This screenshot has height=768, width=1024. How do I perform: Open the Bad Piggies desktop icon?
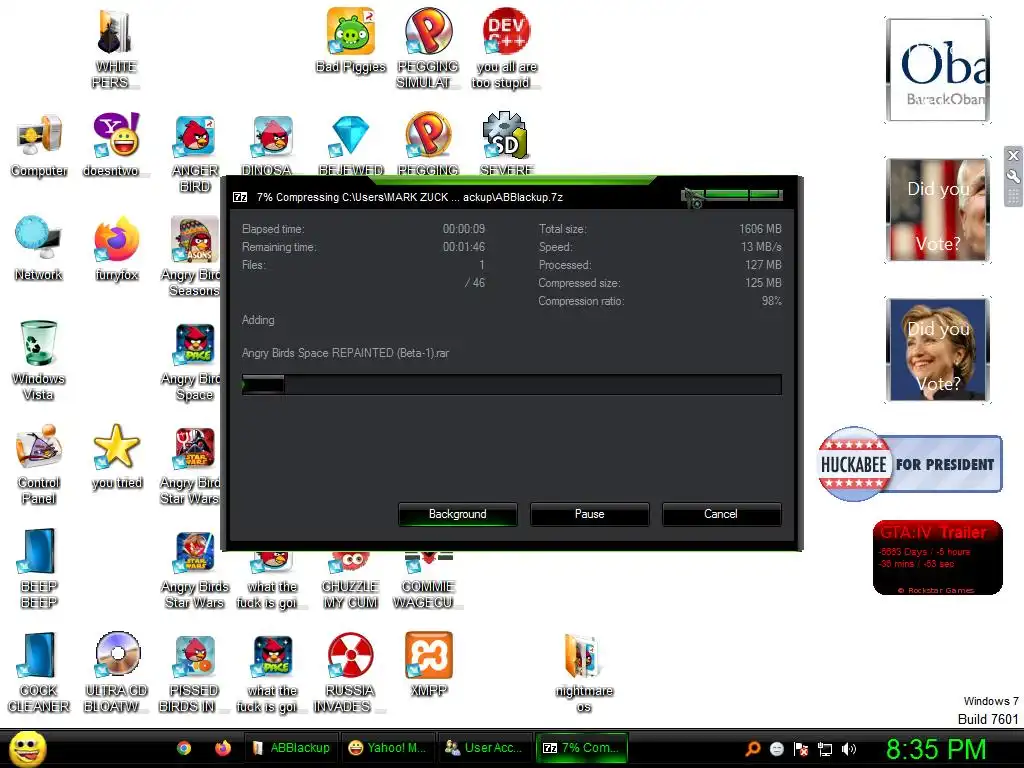351,40
